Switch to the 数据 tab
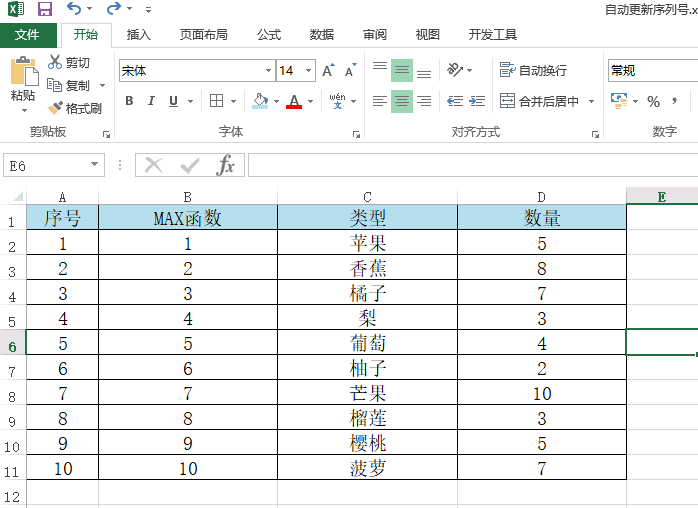The height and width of the screenshot is (508, 698). pyautogui.click(x=322, y=35)
